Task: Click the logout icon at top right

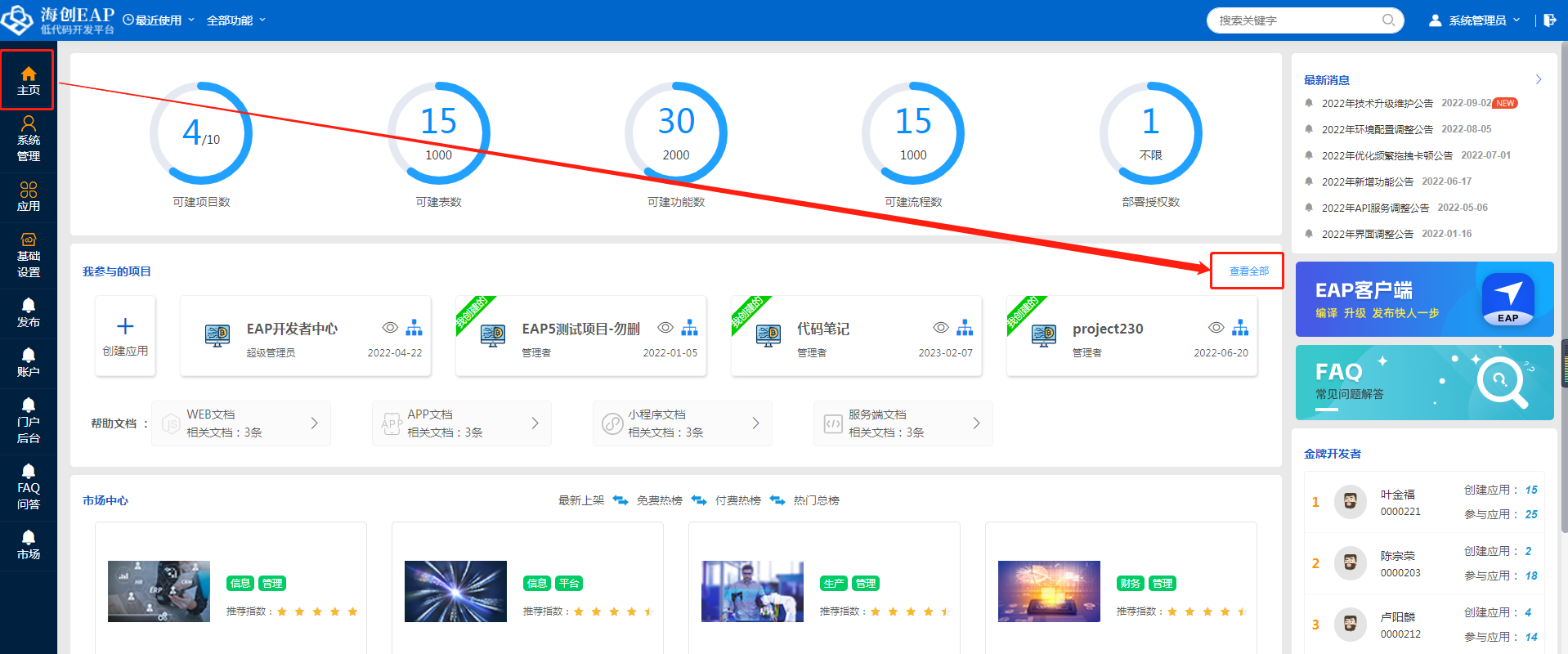Action: pyautogui.click(x=1549, y=20)
